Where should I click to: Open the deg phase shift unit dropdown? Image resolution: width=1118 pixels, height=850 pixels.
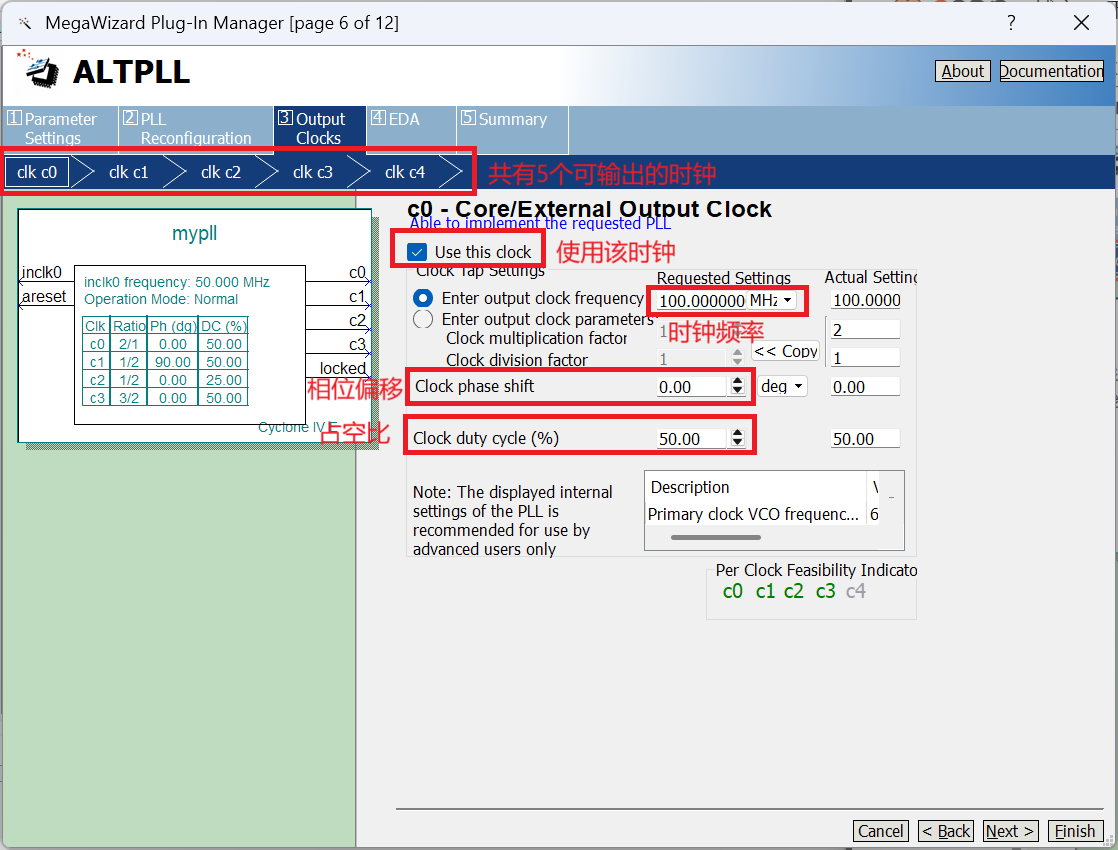pos(782,386)
